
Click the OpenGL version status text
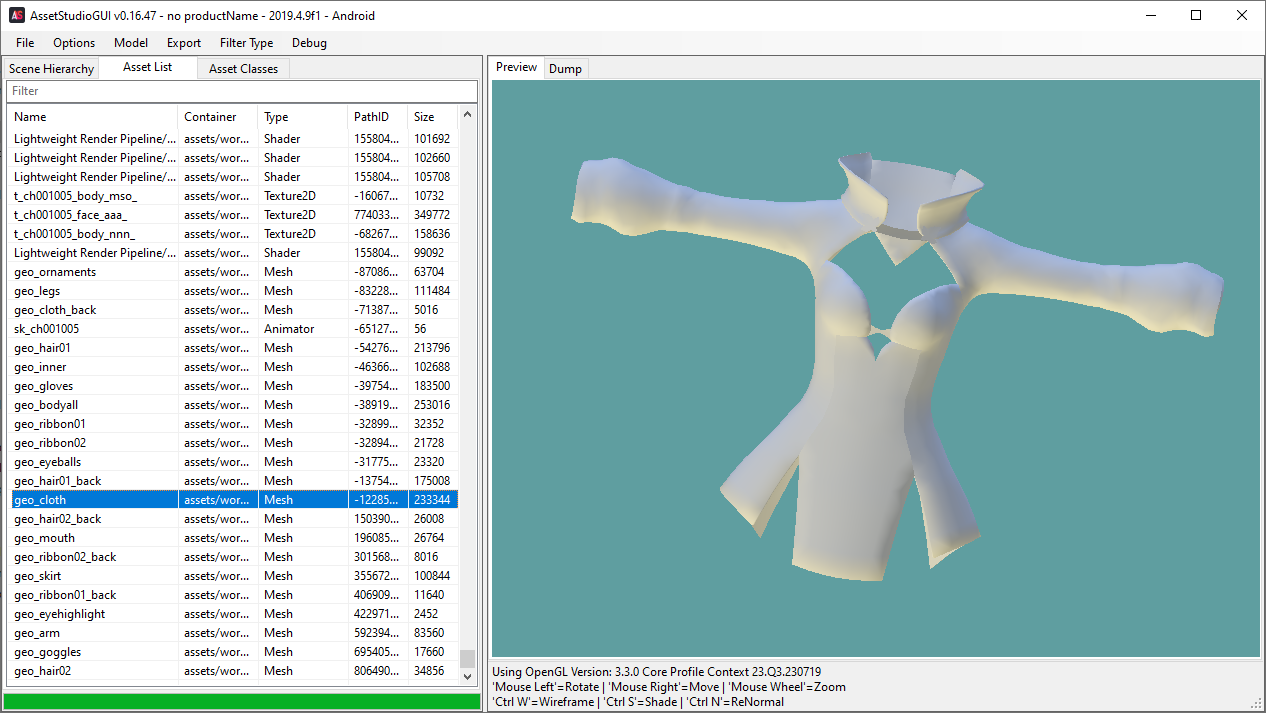tap(657, 672)
